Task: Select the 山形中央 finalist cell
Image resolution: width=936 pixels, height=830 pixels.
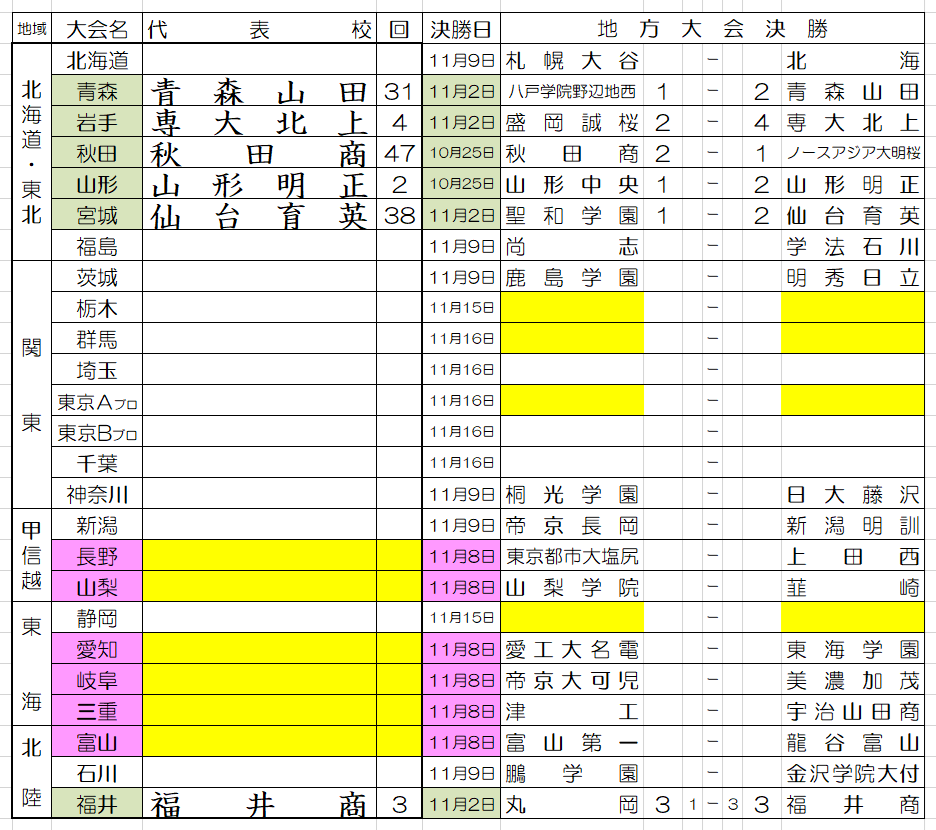Action: tap(572, 184)
